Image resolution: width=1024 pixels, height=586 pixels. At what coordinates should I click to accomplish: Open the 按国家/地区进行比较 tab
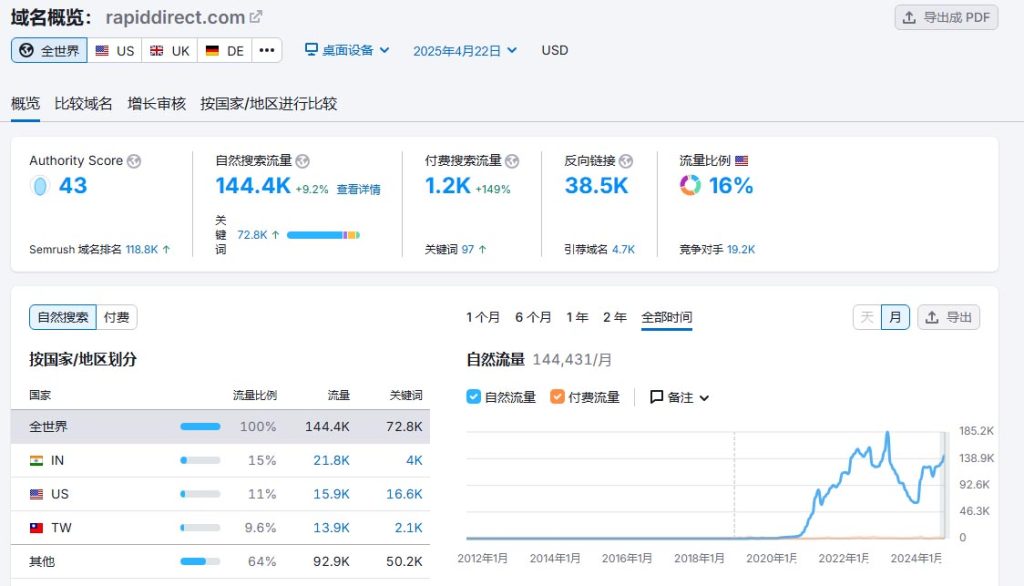[268, 103]
